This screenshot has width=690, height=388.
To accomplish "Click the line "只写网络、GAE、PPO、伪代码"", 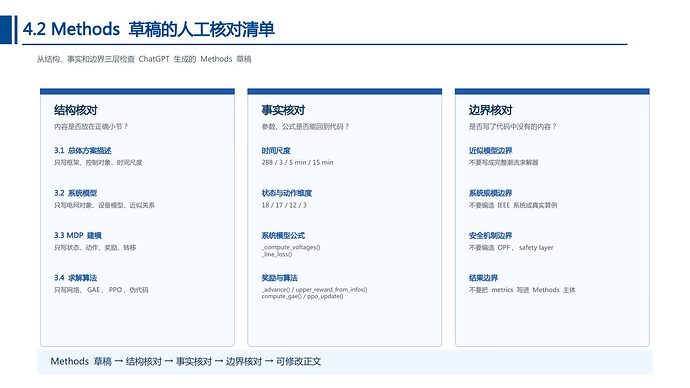I will tap(101, 290).
